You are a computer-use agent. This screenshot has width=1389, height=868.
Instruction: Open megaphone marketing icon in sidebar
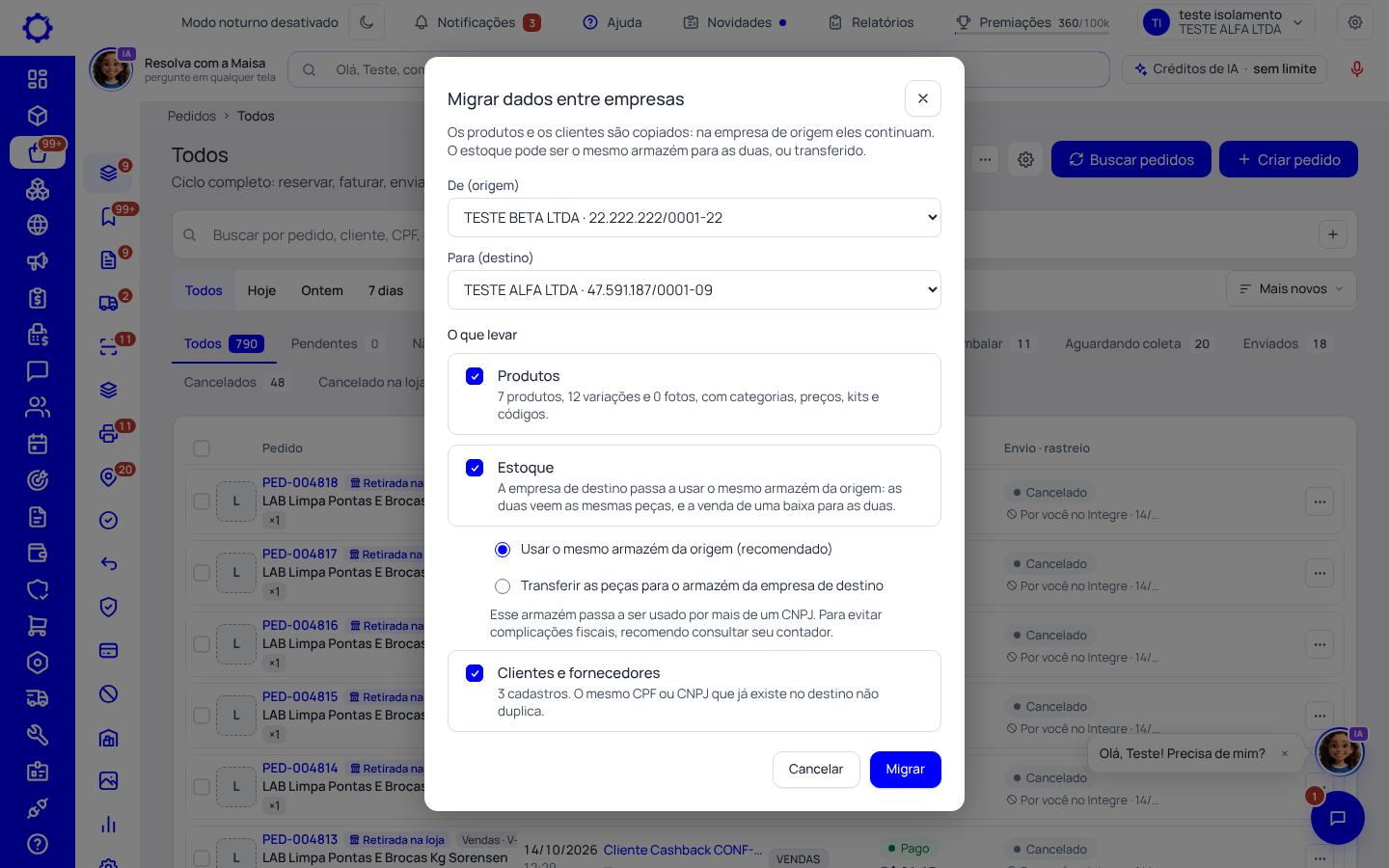[x=38, y=261]
